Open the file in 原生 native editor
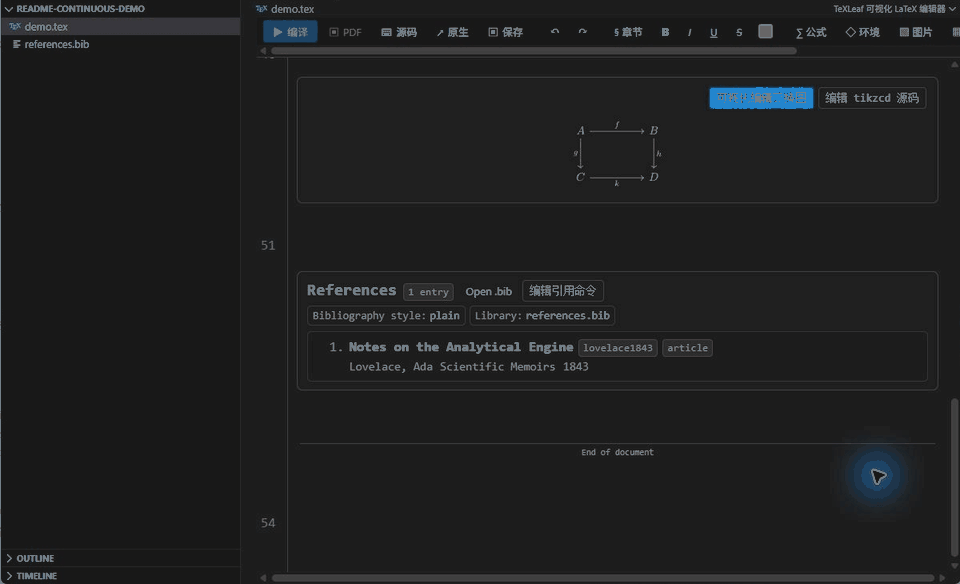The height and width of the screenshot is (584, 960). pyautogui.click(x=452, y=32)
